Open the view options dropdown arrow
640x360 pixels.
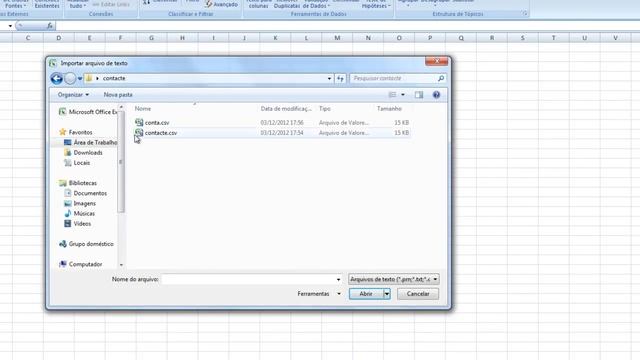click(403, 95)
